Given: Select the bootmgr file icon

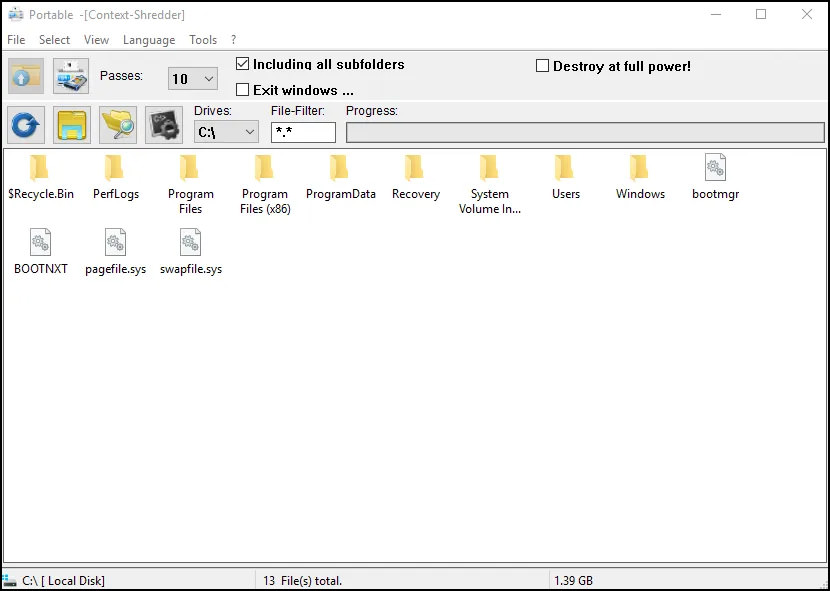Looking at the screenshot, I should 715,168.
